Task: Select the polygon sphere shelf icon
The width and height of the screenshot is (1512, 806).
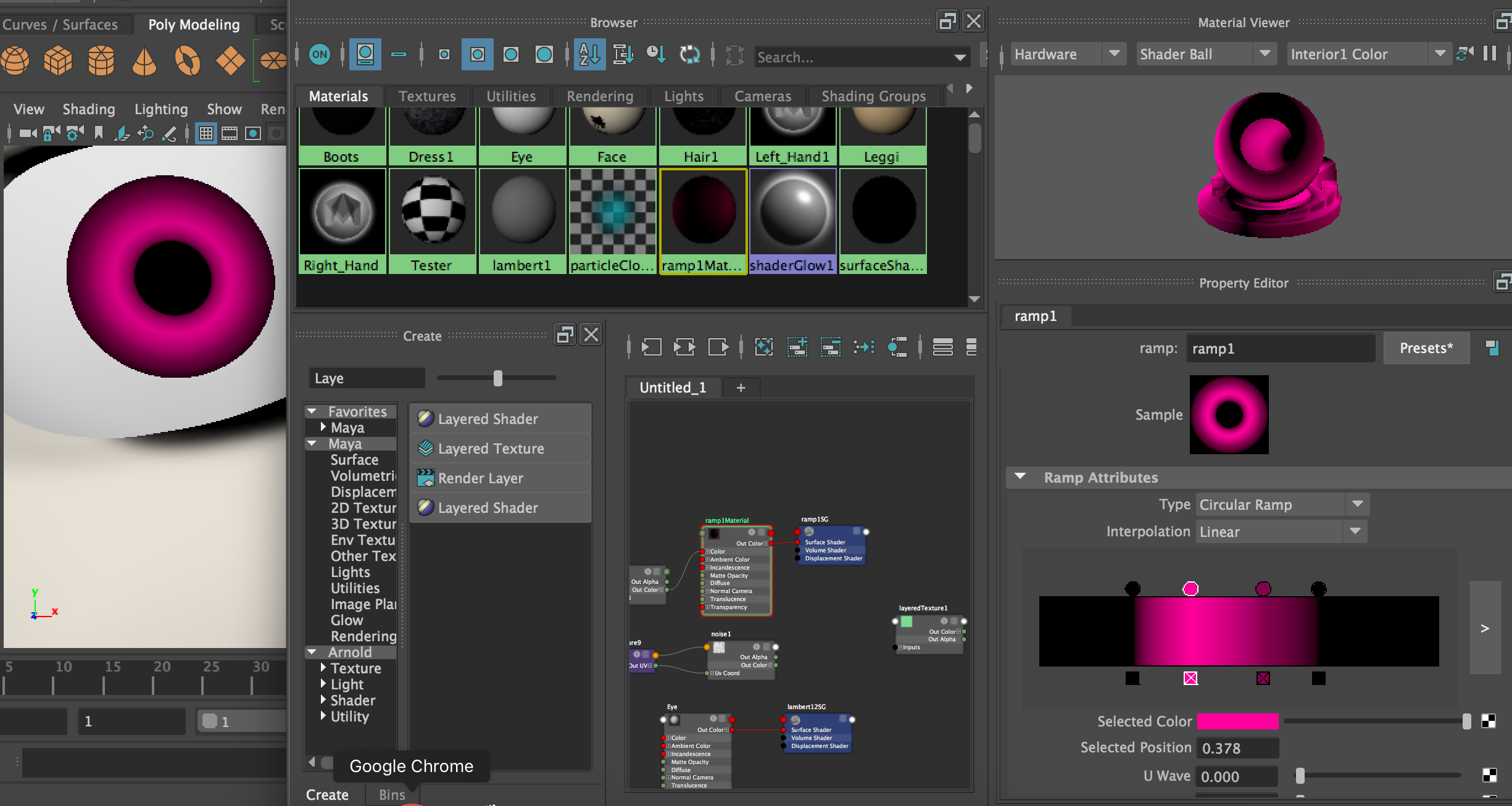Action: pos(15,60)
